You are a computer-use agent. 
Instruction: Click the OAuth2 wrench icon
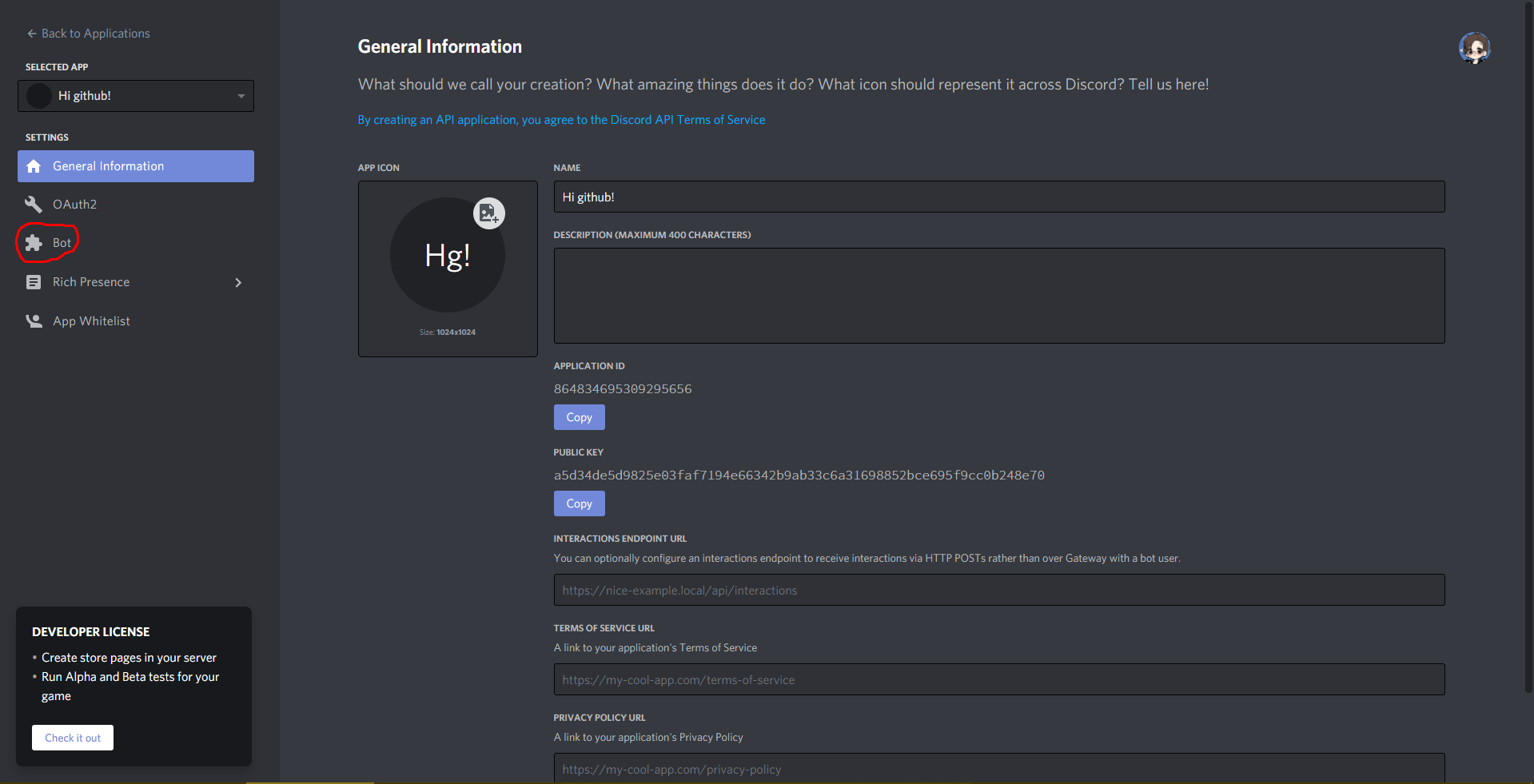tap(34, 205)
